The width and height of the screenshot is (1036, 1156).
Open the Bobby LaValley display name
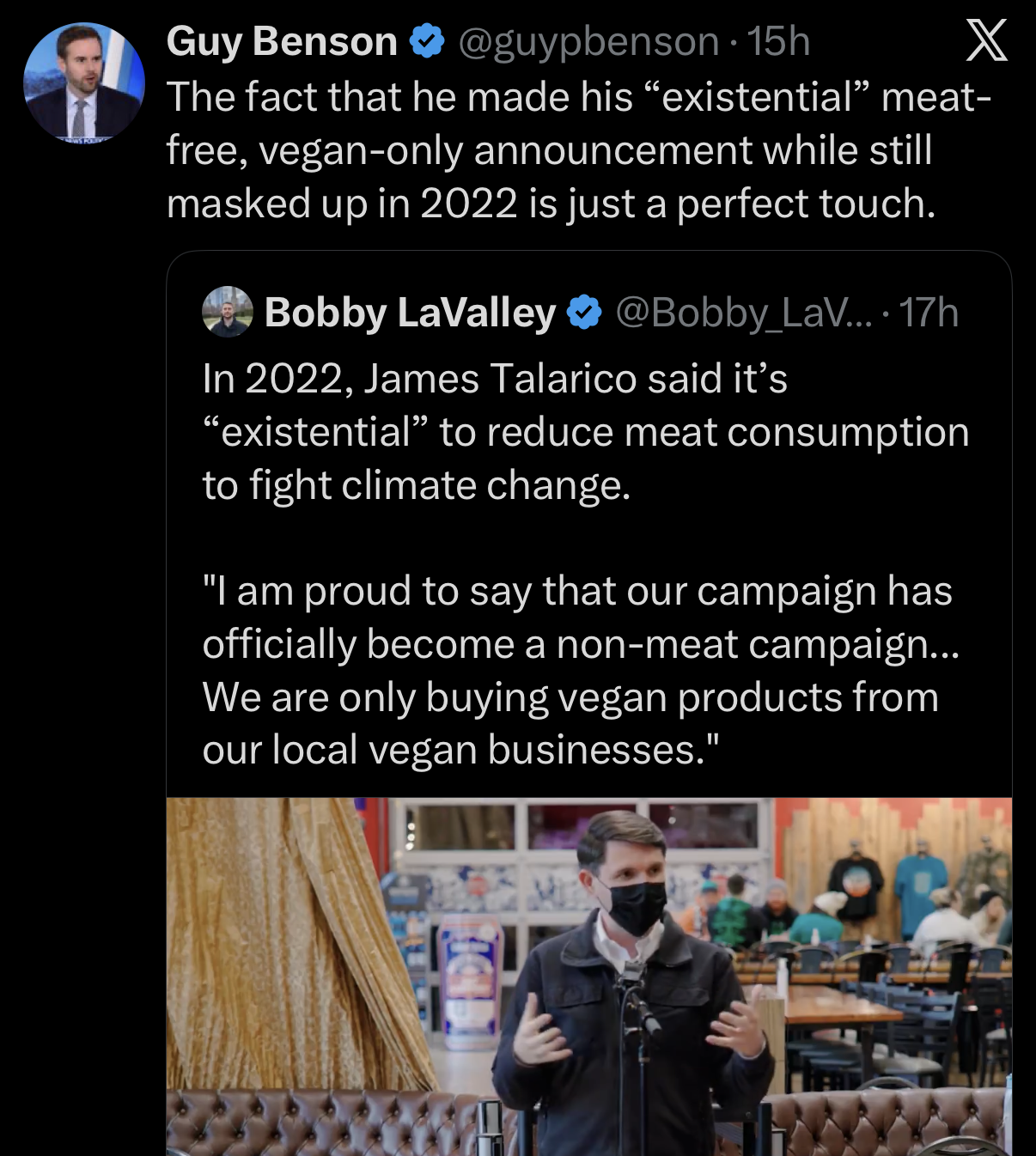click(x=410, y=313)
